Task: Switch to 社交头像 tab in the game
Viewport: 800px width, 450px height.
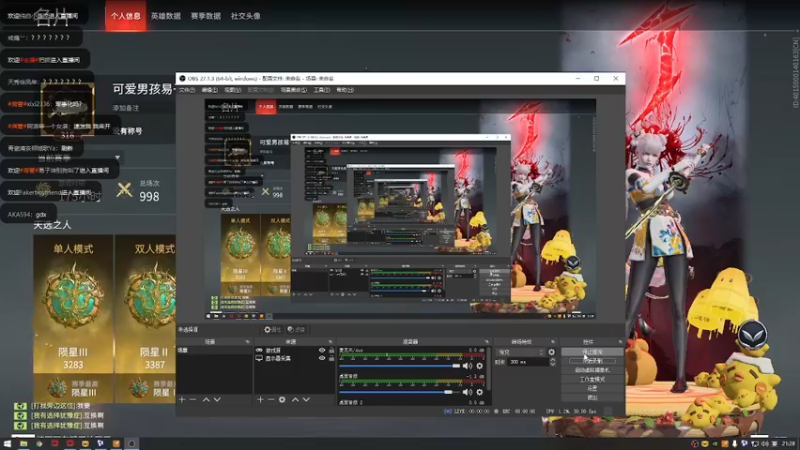Action: point(245,16)
